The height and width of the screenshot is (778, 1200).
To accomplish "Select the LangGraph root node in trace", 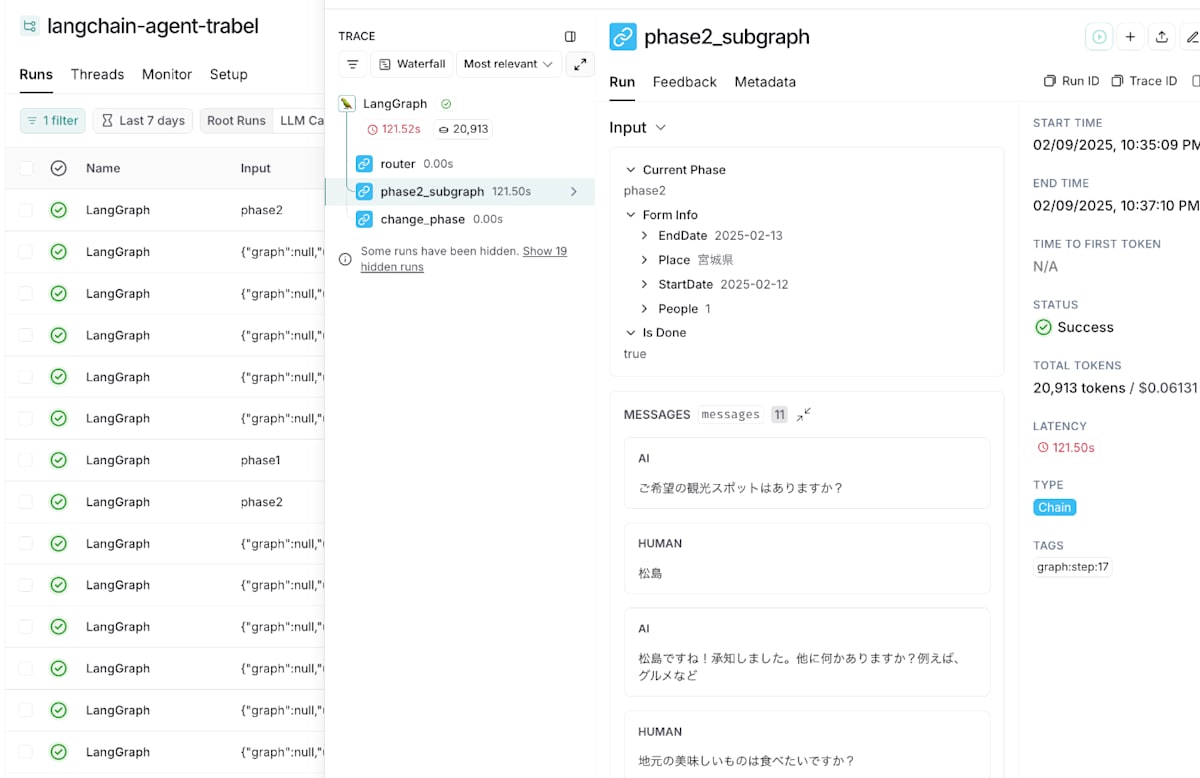I will pos(395,103).
